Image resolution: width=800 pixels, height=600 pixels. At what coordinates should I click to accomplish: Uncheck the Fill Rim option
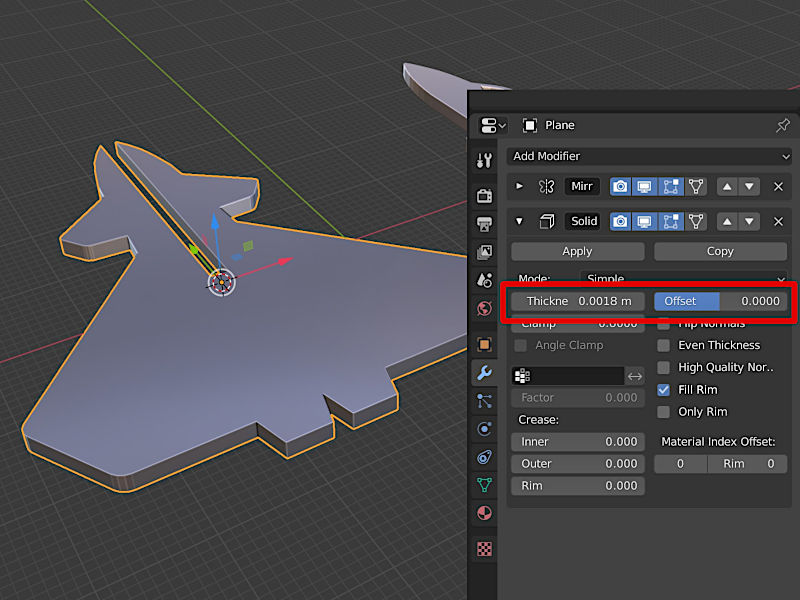point(663,390)
